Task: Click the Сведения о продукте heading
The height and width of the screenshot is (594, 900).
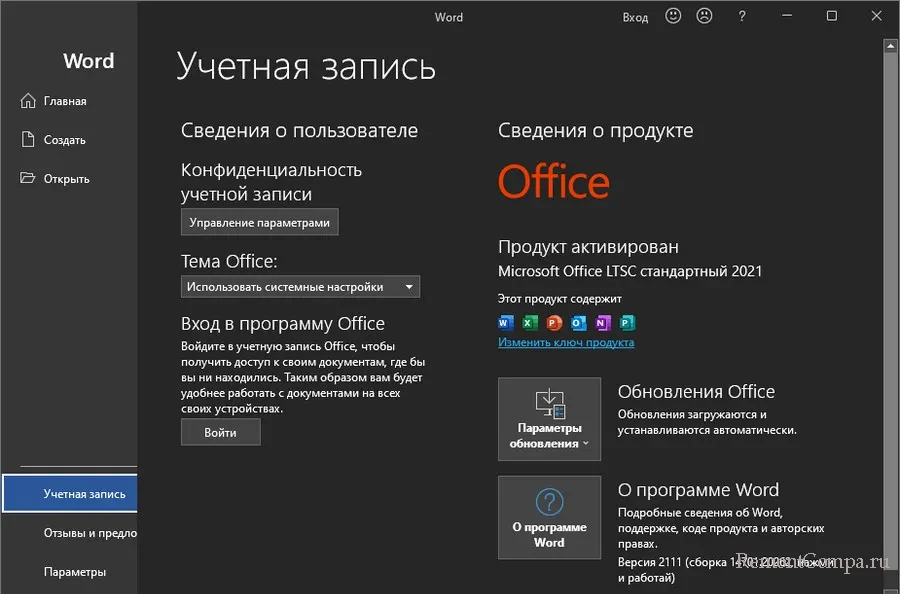Action: pyautogui.click(x=595, y=130)
